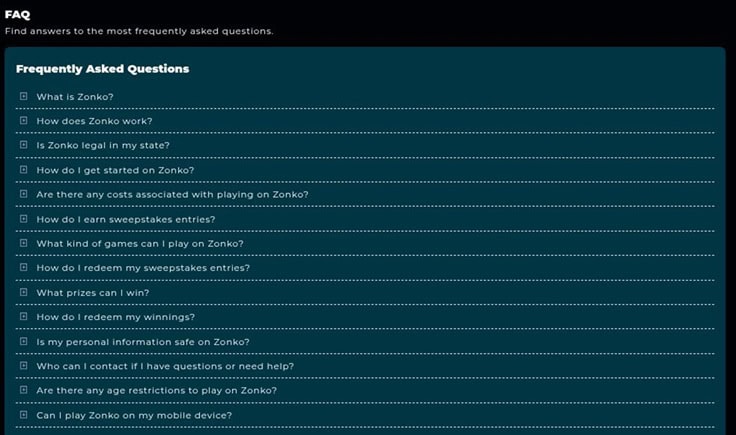Click "How do I get started on Zonko?" text

(115, 170)
